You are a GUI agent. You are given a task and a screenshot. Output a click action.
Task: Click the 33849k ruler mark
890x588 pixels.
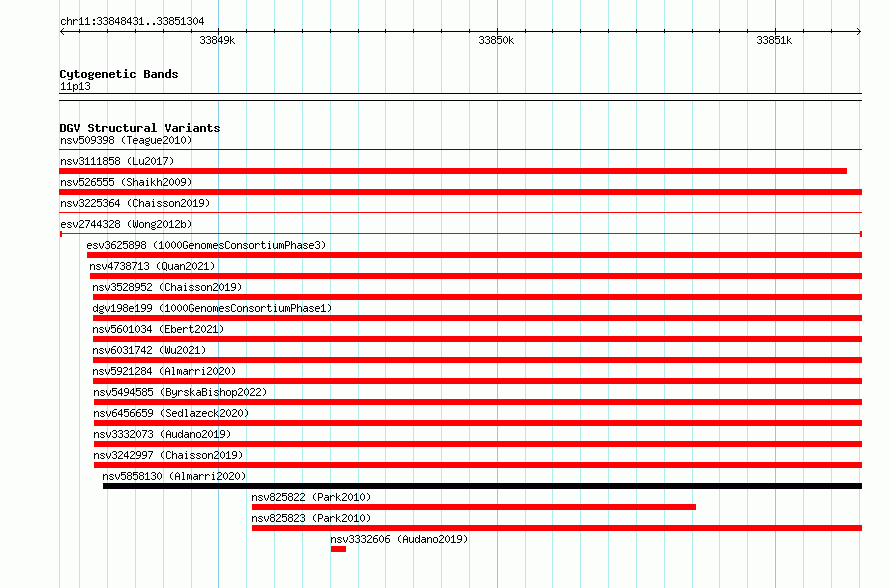[217, 40]
